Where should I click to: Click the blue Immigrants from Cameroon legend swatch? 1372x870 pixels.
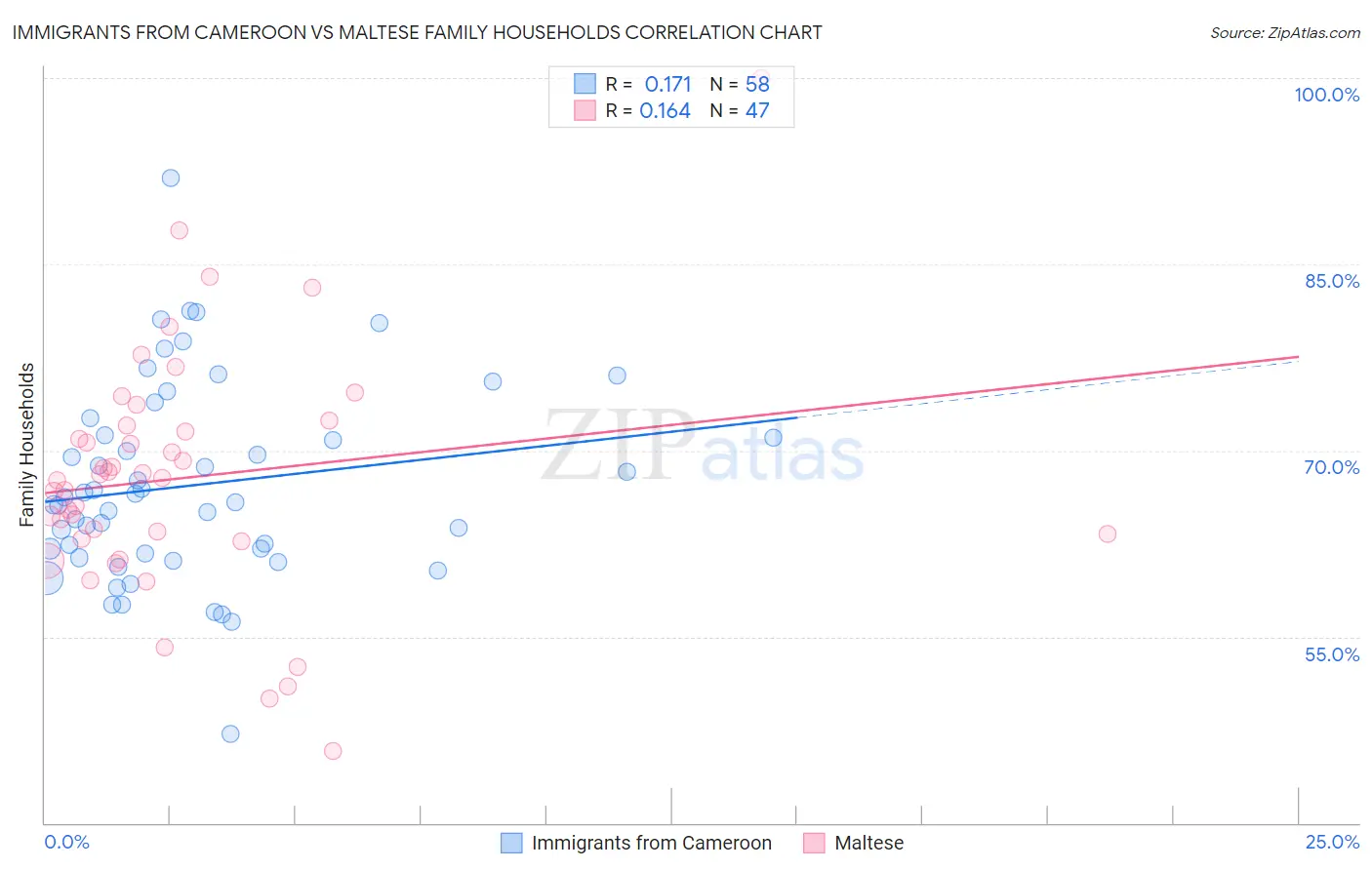click(511, 843)
